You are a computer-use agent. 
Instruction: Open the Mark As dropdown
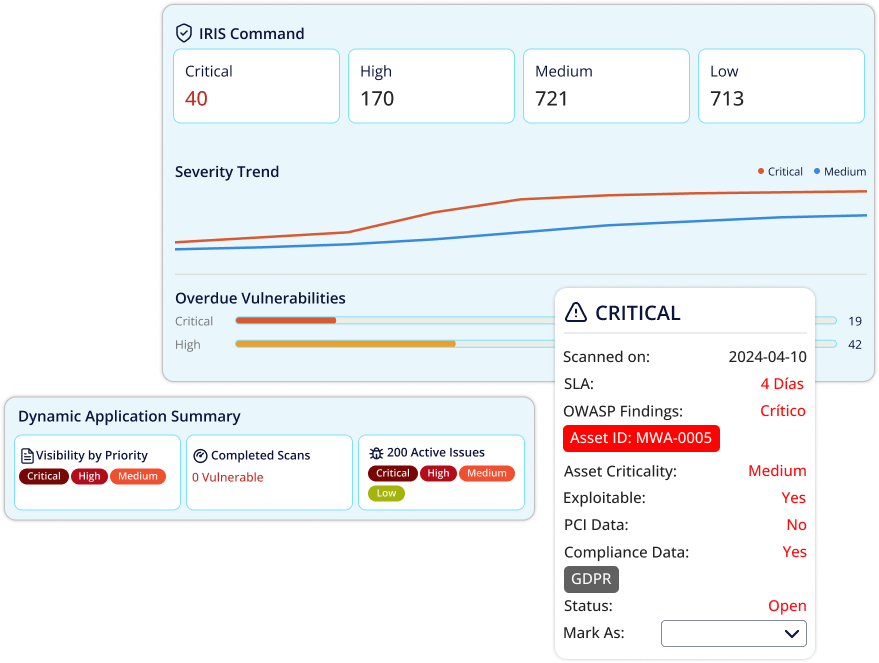point(734,633)
